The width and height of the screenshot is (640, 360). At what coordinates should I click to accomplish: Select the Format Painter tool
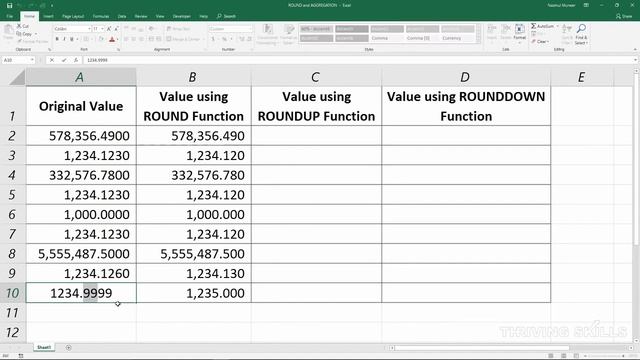[x=33, y=41]
